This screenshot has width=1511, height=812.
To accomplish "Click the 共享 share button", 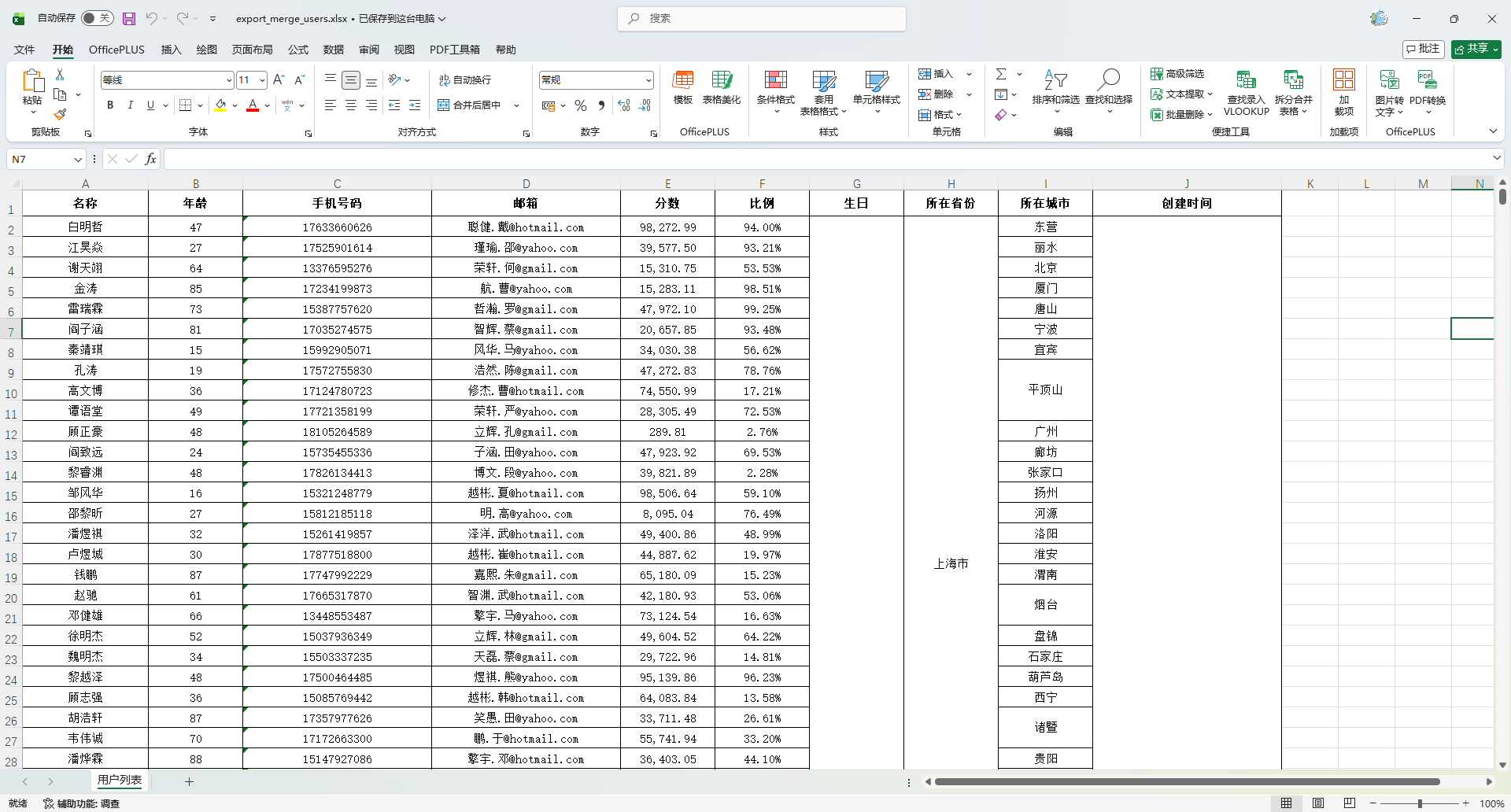I will tap(1476, 49).
